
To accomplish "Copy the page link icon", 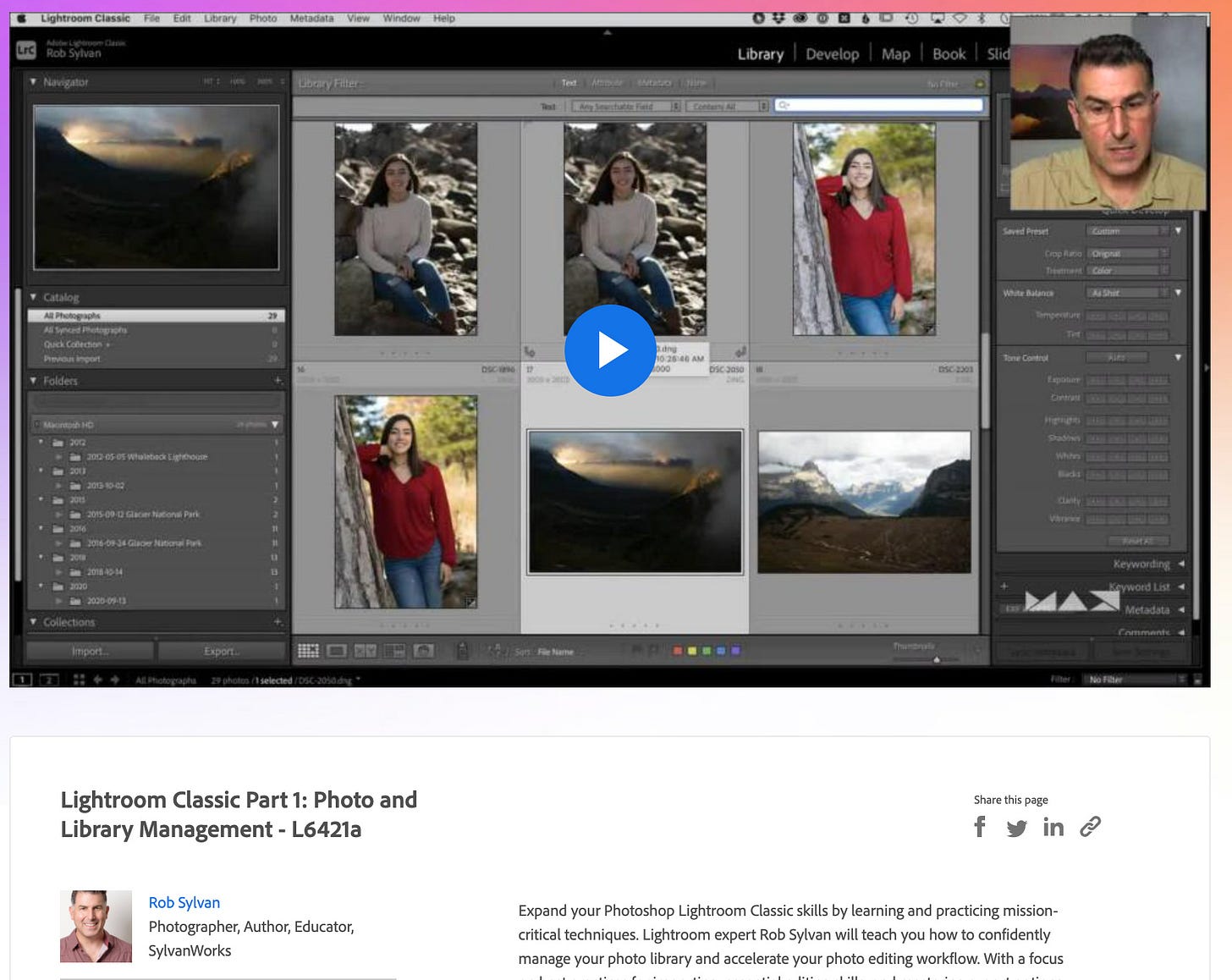I will click(x=1091, y=827).
